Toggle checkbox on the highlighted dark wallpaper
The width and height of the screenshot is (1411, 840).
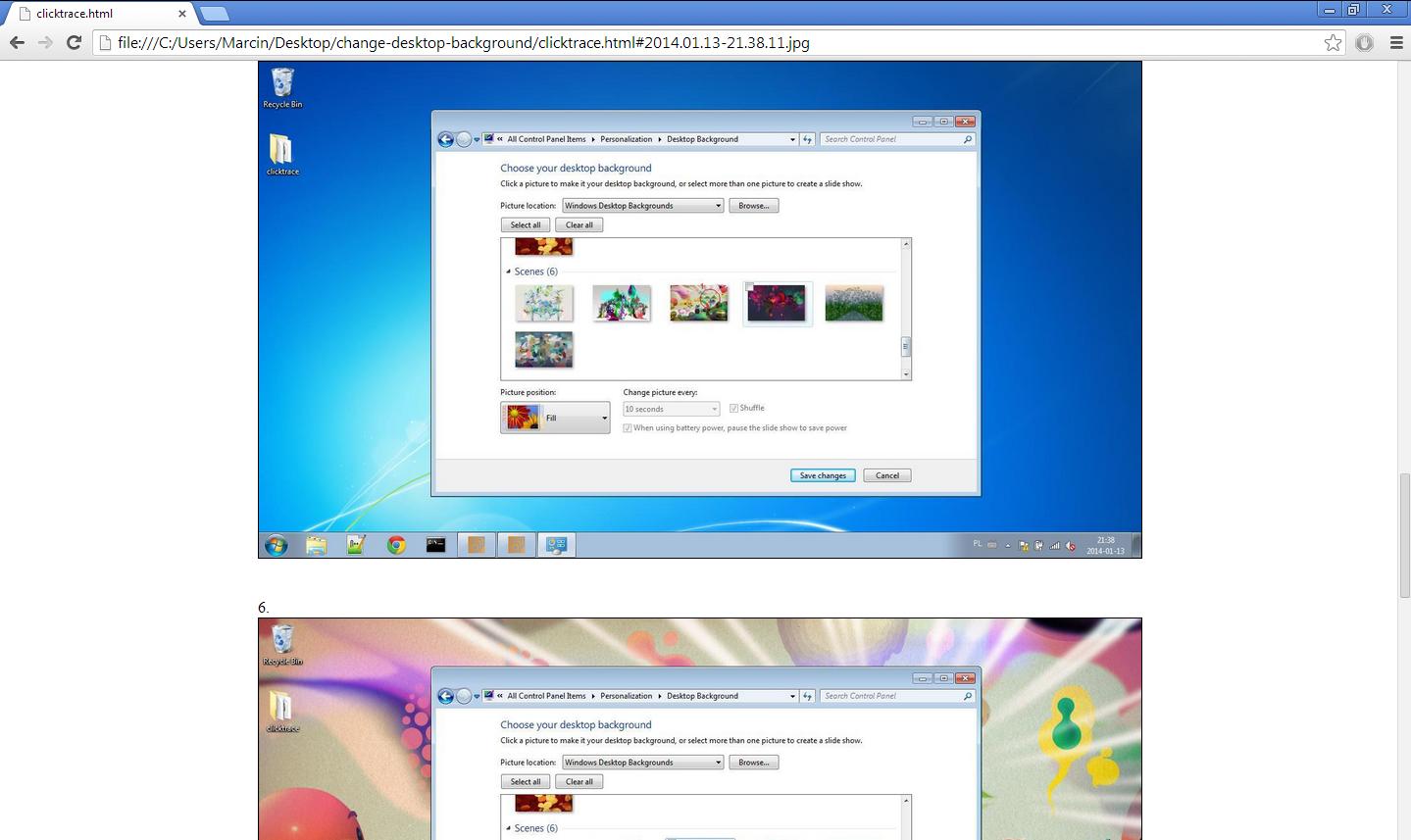point(750,287)
